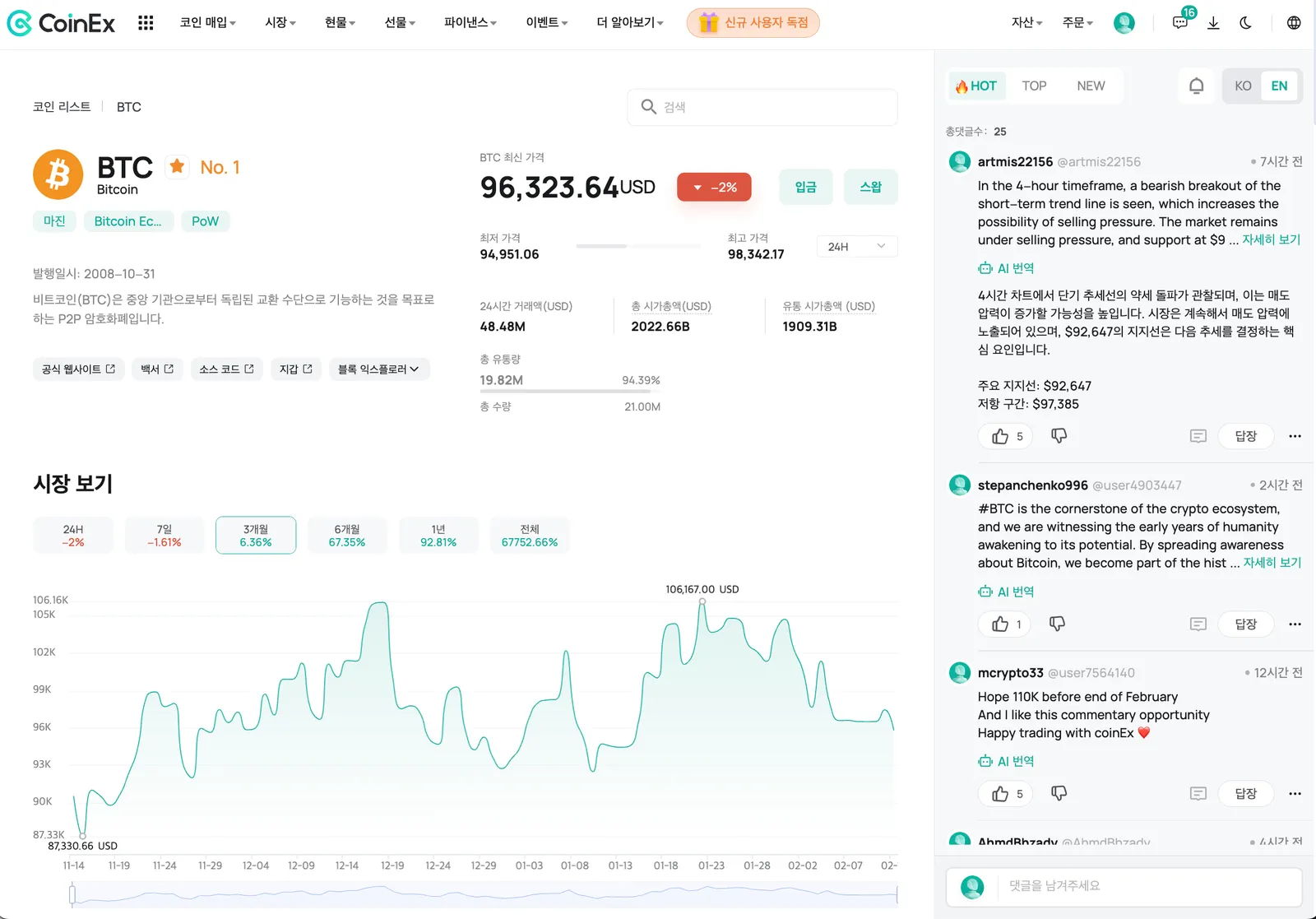
Task: Switch comments language to KO
Action: pyautogui.click(x=1243, y=86)
